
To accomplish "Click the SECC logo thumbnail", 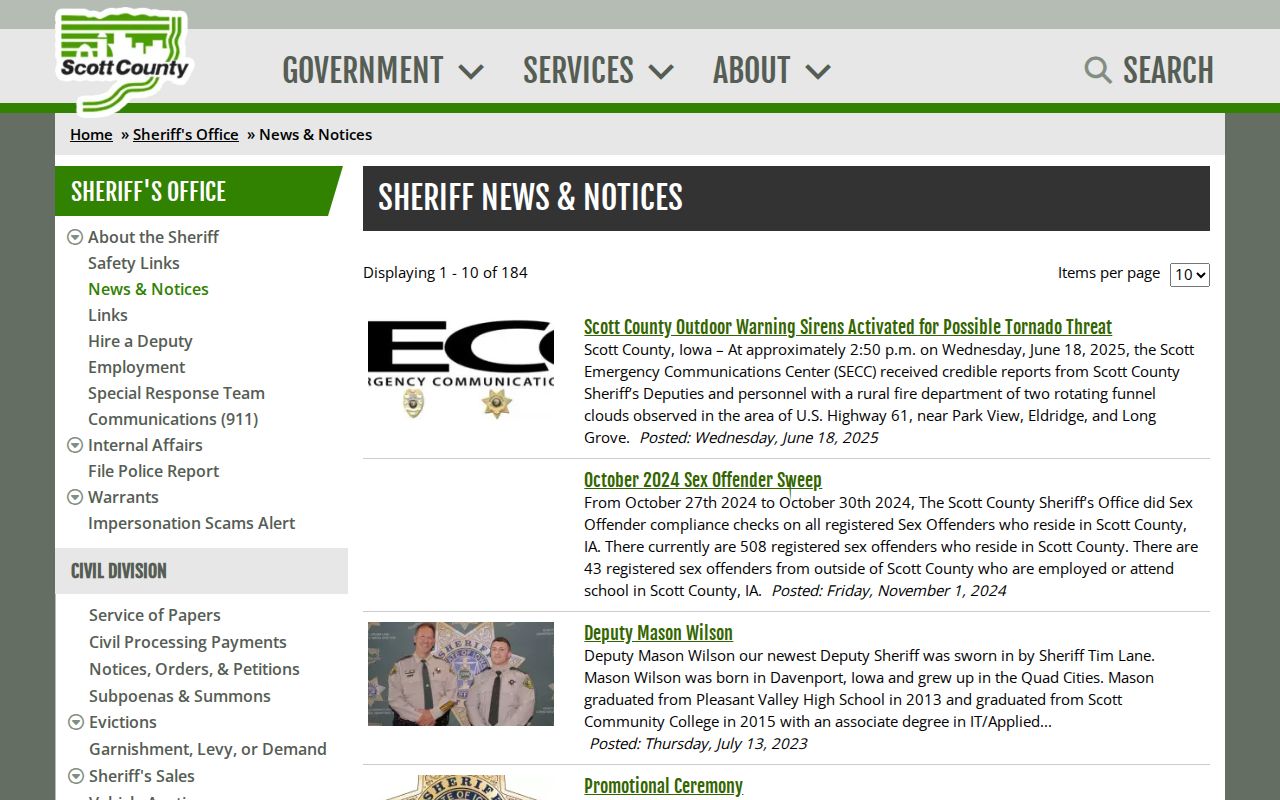I will point(461,368).
